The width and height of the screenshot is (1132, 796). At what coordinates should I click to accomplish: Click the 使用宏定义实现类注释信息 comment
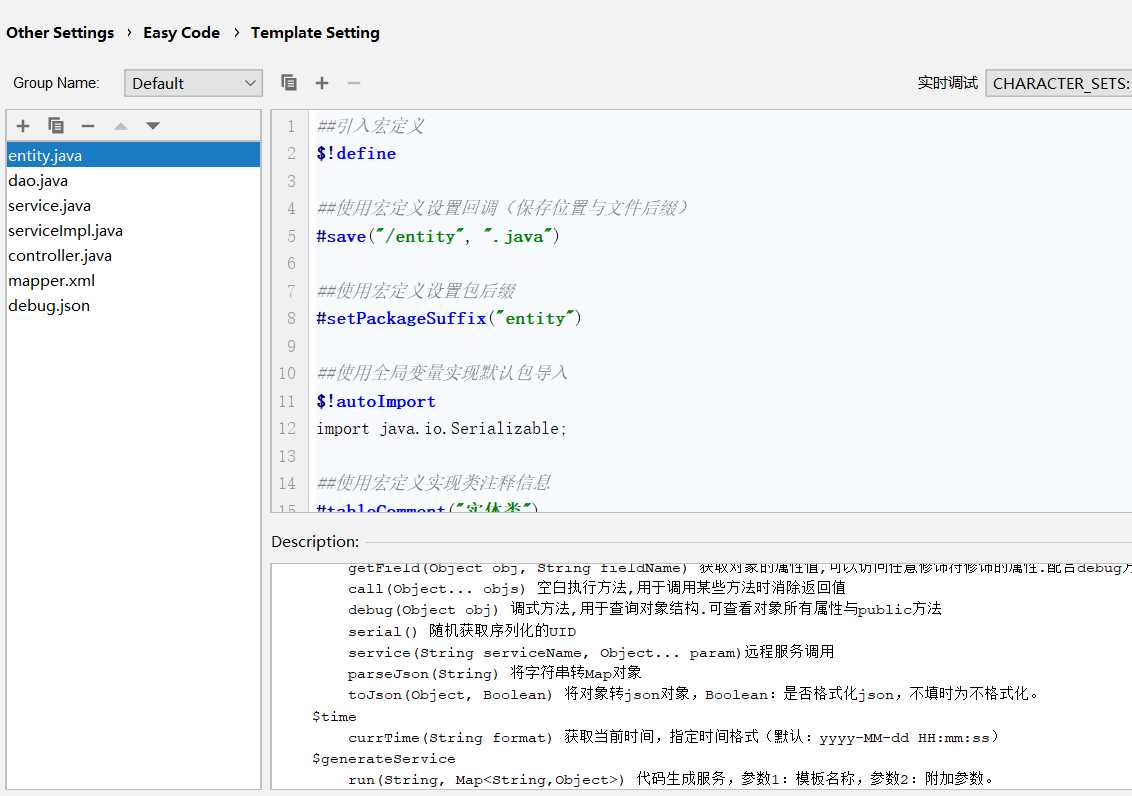click(434, 483)
